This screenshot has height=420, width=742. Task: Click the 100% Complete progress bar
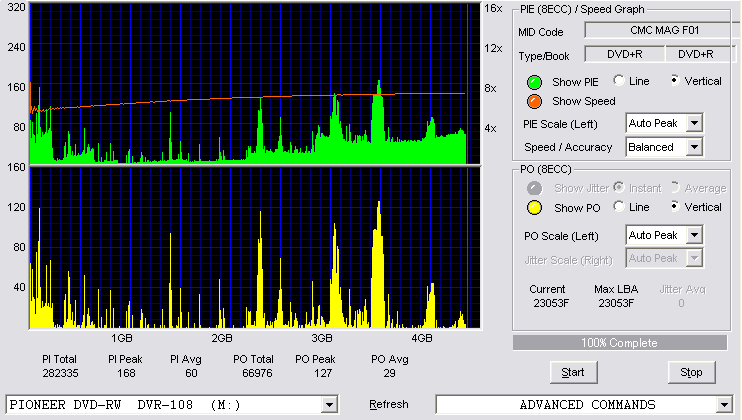click(619, 343)
